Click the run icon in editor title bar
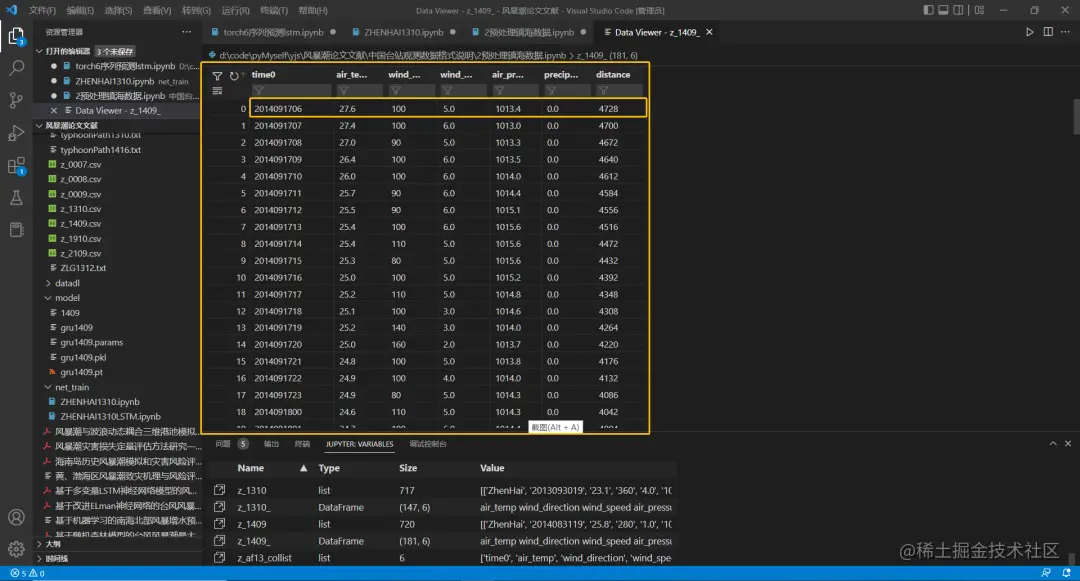Viewport: 1080px width, 581px height. 1029,32
